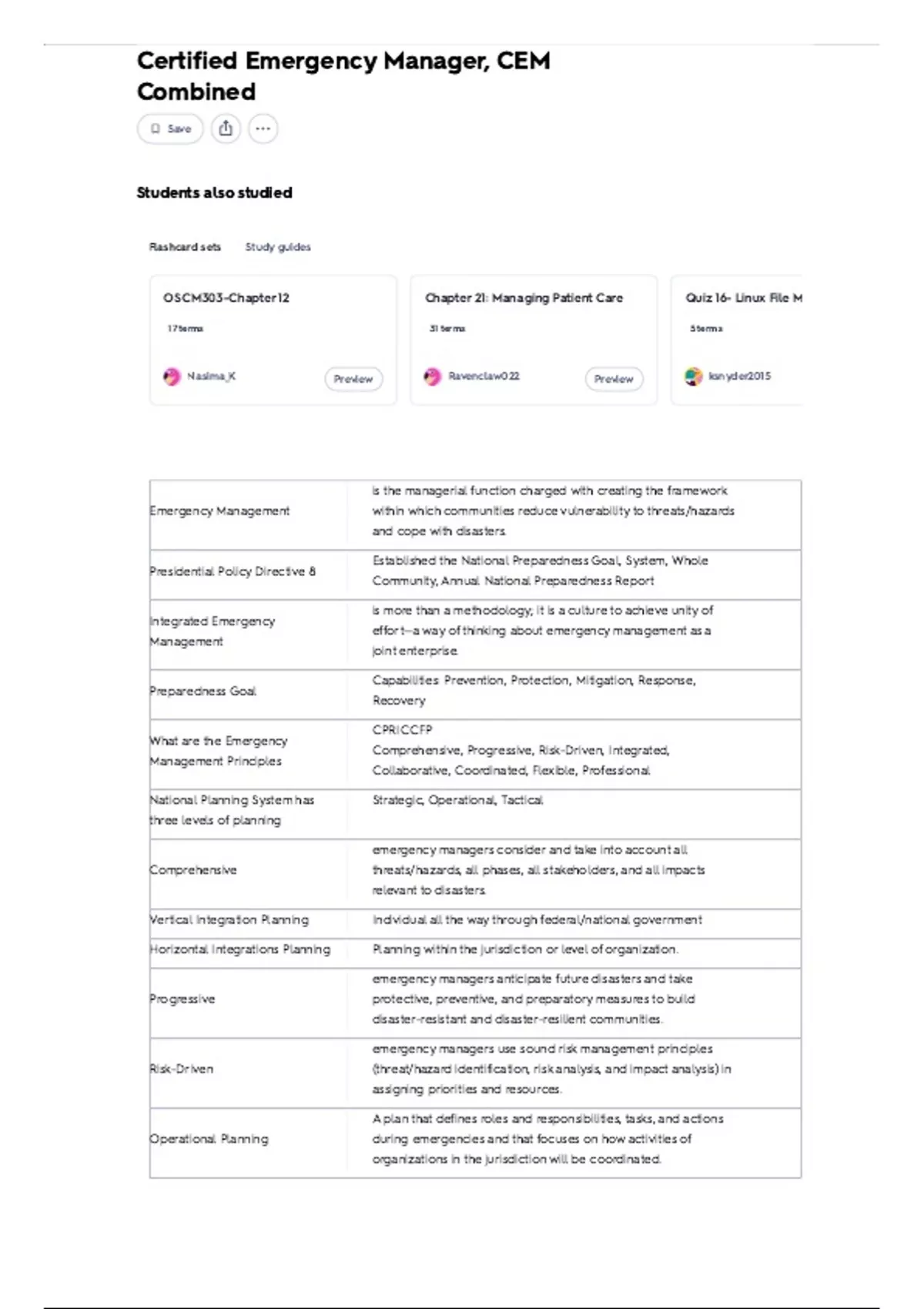
Task: Open the three-dot more options menu
Action: click(x=263, y=129)
